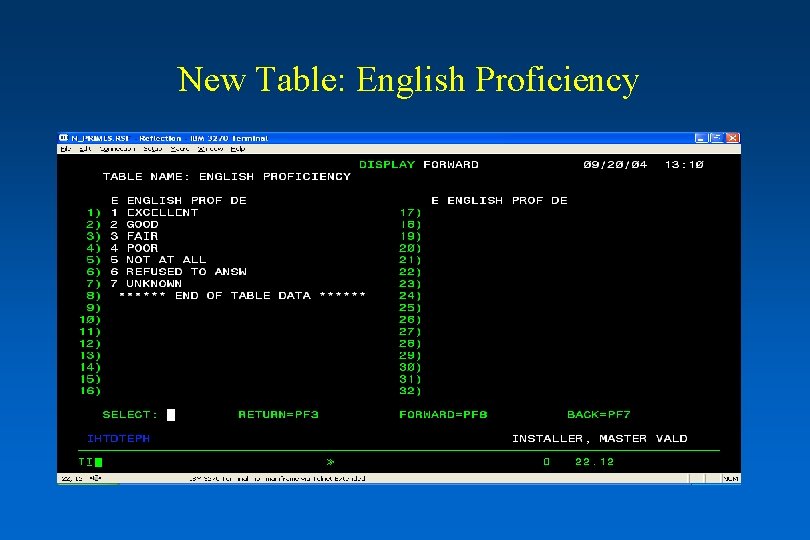This screenshot has height=540, width=810.
Task: Open the Window menu
Action: point(210,149)
